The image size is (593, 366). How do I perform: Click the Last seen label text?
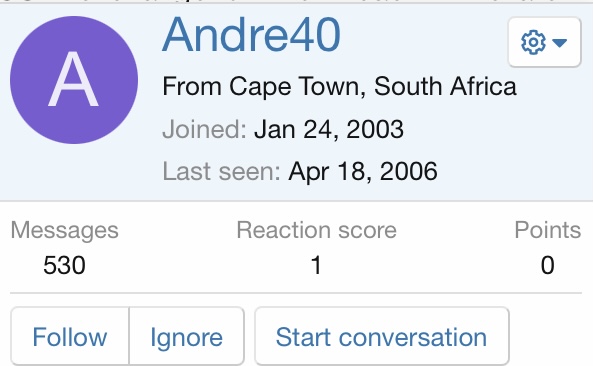(221, 171)
